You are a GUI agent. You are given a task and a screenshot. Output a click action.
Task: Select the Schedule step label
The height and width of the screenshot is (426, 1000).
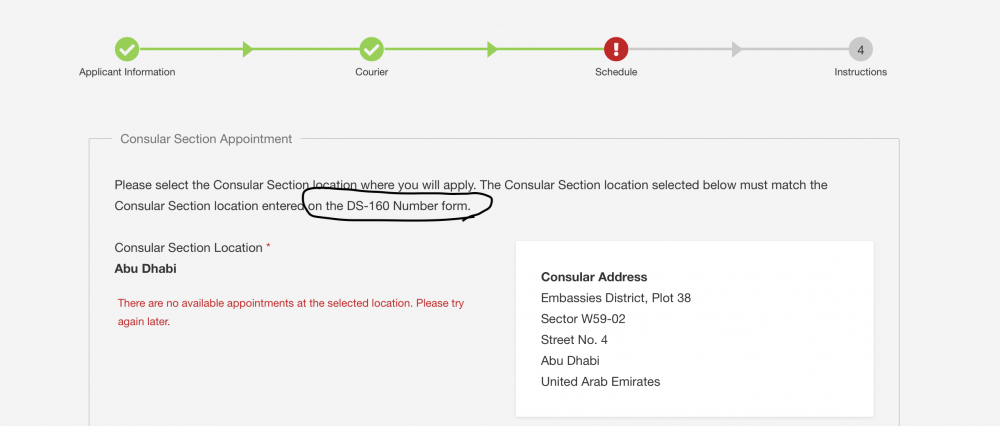(x=616, y=72)
